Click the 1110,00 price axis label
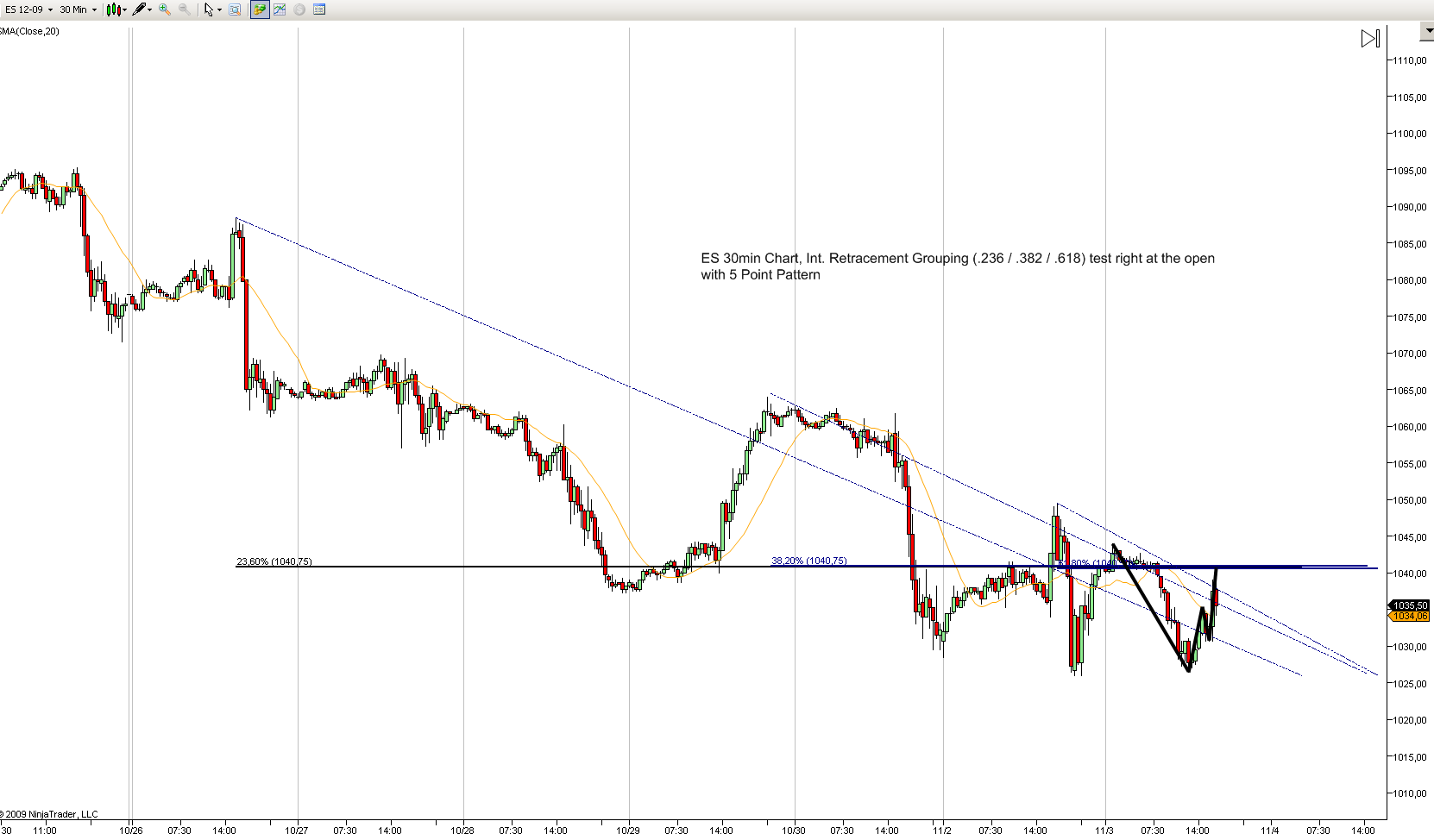 tap(1410, 60)
